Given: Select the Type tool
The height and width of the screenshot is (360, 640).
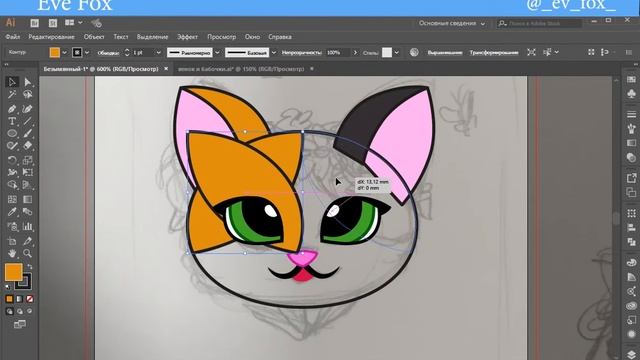Looking at the screenshot, I should (12, 121).
